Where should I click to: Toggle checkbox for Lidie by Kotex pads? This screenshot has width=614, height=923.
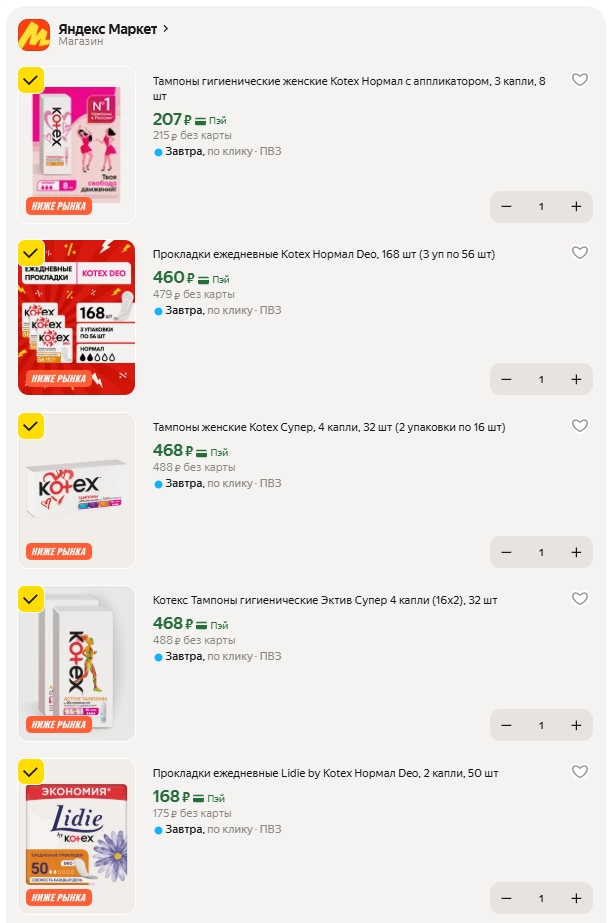pyautogui.click(x=31, y=772)
